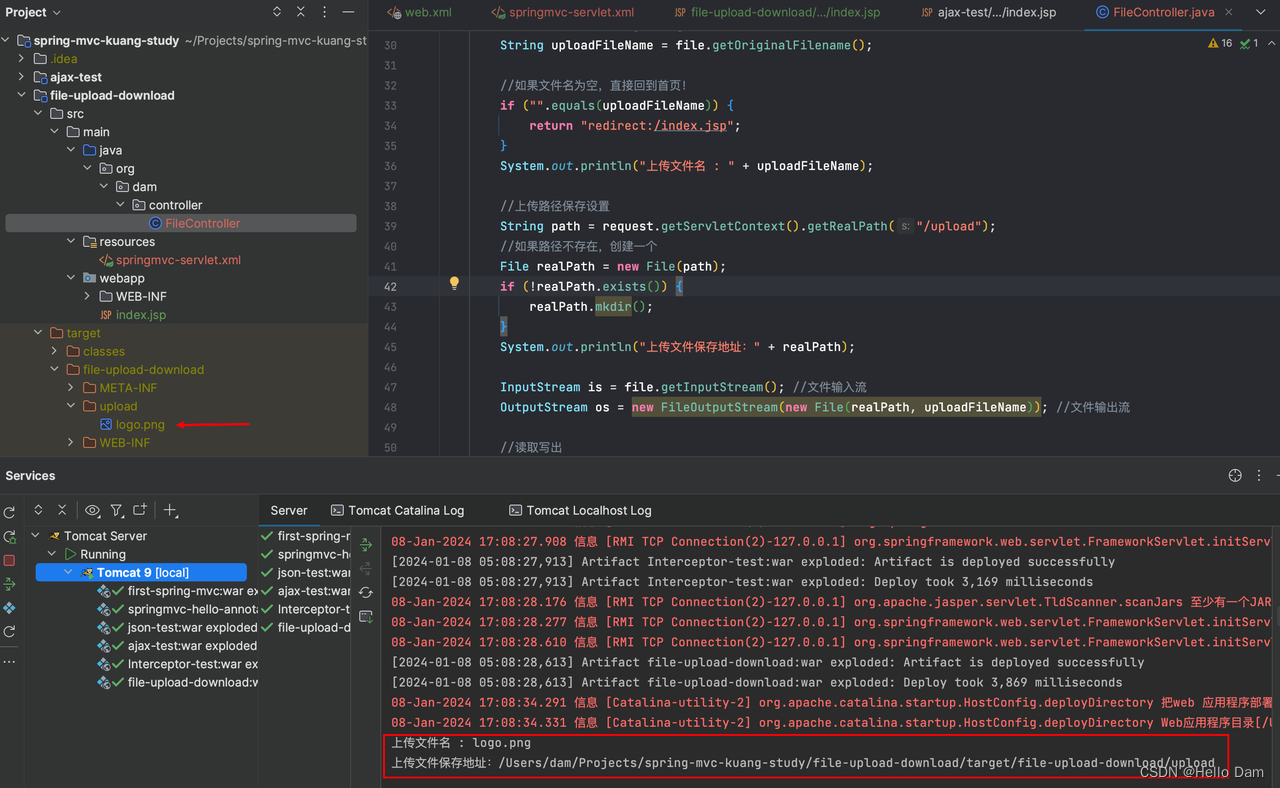Expand all Services tree nodes
Viewport: 1280px width, 788px height.
(x=38, y=510)
